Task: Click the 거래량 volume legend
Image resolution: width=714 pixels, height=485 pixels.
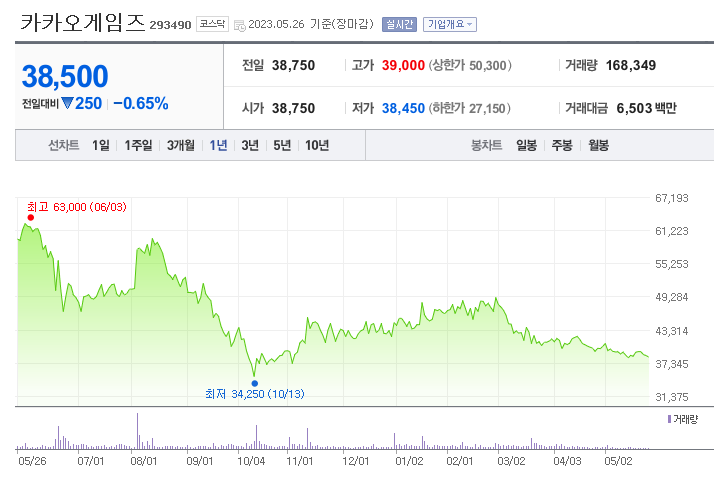Action: point(683,419)
